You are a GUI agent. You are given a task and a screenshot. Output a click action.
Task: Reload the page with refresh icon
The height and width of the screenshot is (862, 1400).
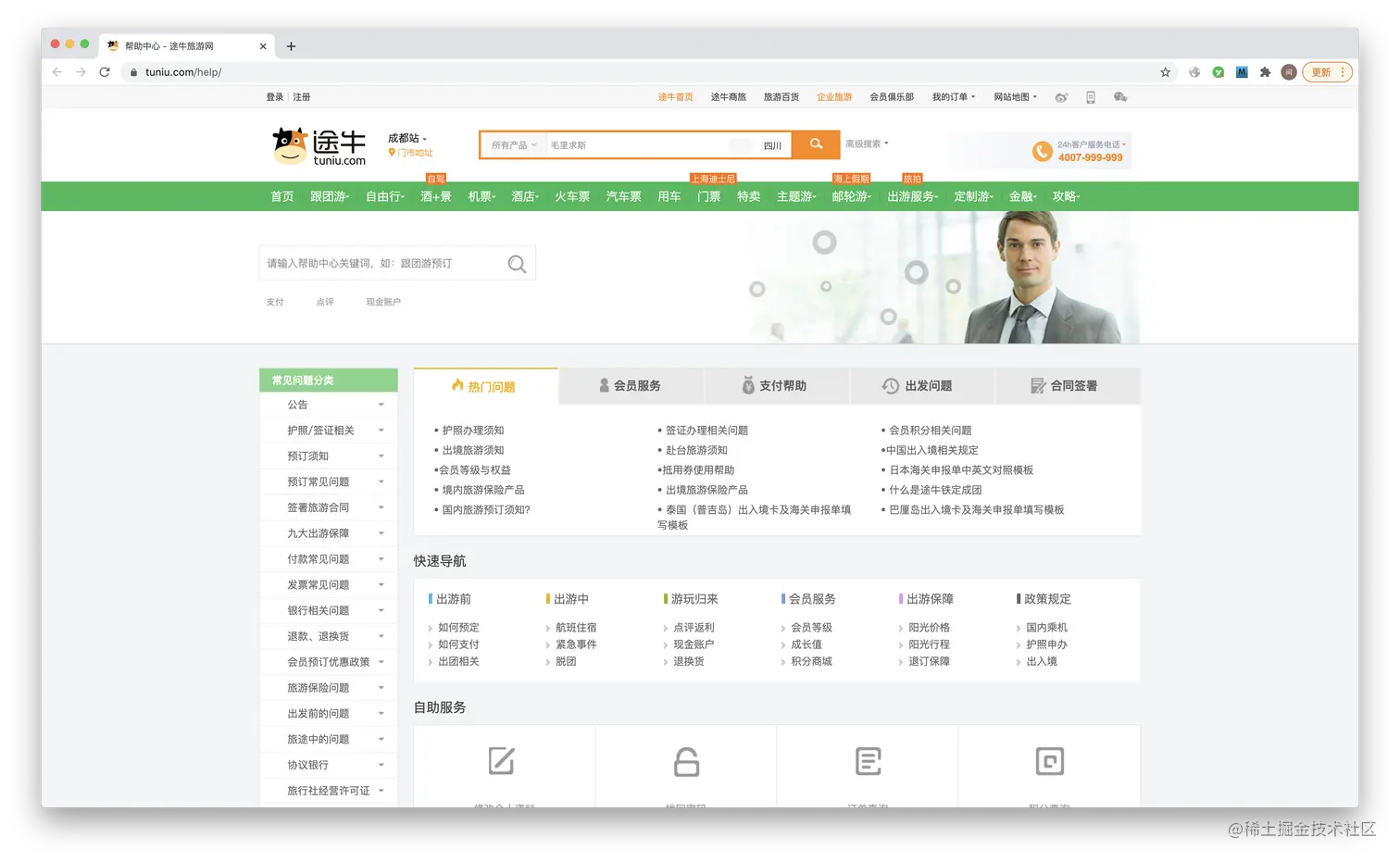[105, 72]
